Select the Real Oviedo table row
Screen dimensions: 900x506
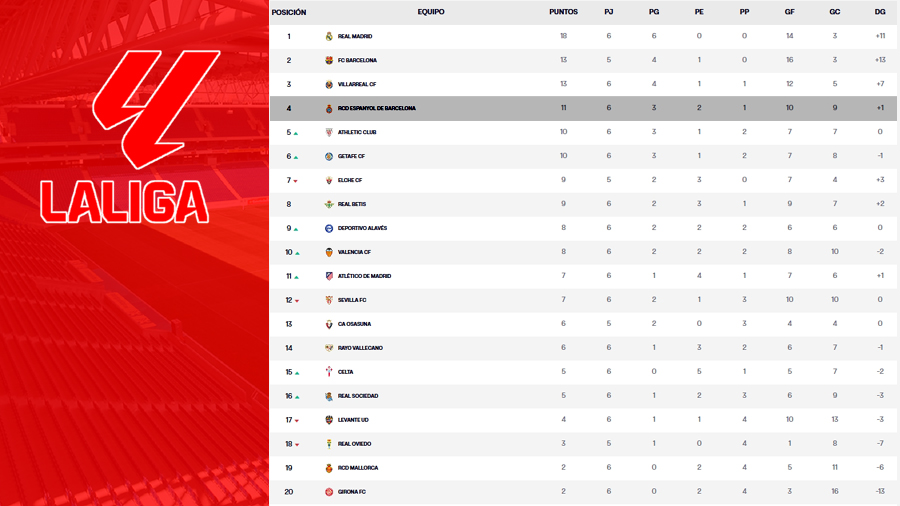click(x=584, y=444)
